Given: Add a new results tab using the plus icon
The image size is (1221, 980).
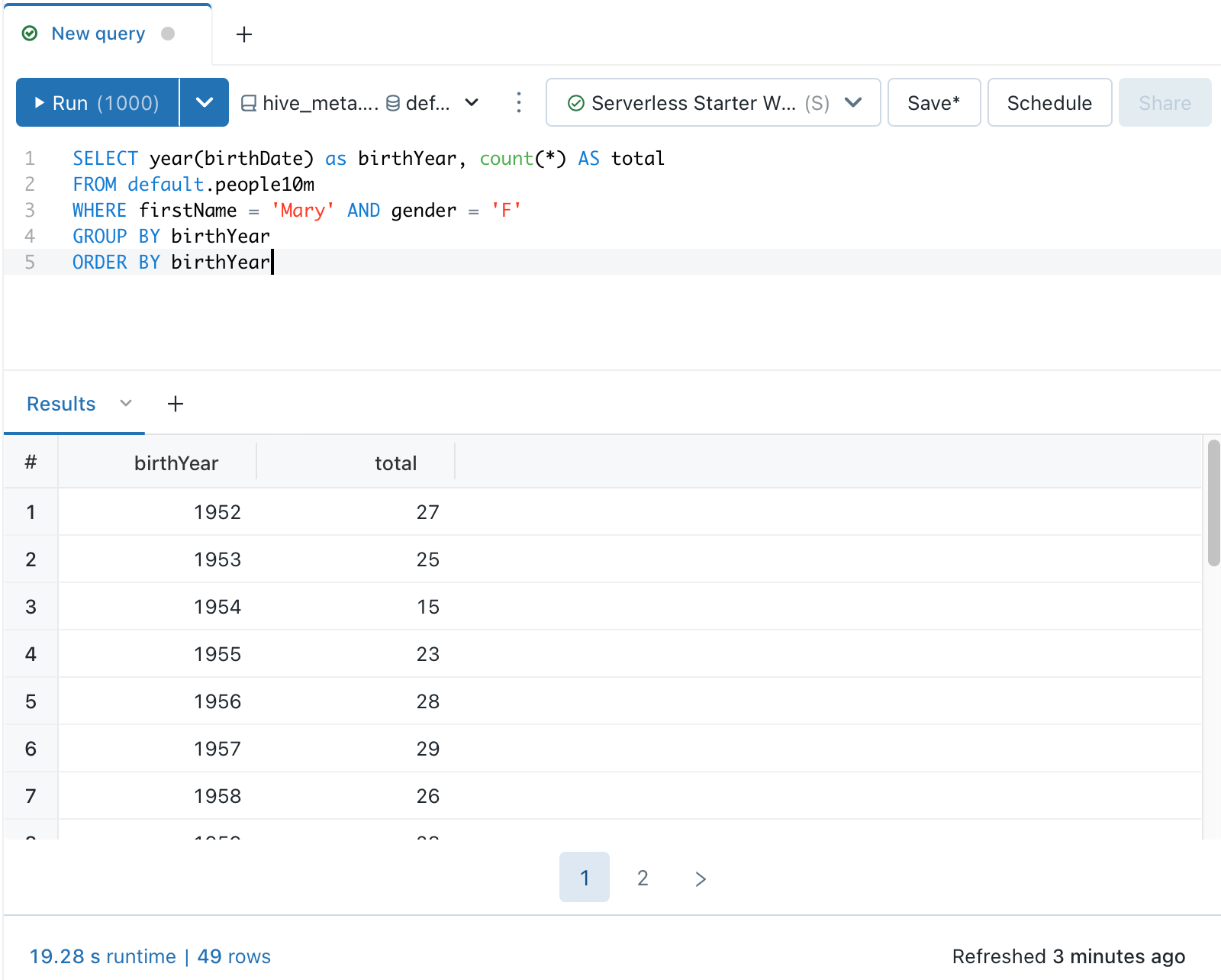Looking at the screenshot, I should coord(175,404).
